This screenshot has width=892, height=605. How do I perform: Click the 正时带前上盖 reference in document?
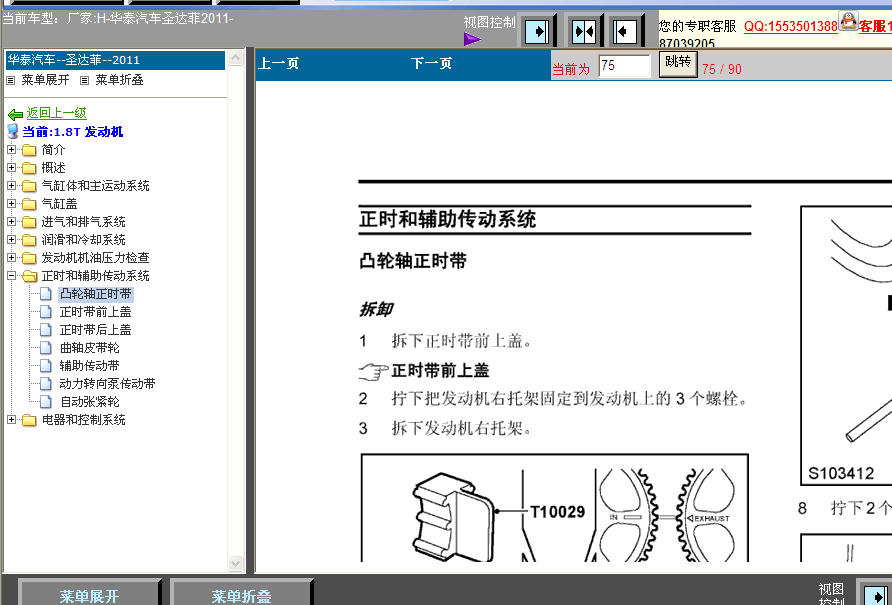(x=440, y=371)
